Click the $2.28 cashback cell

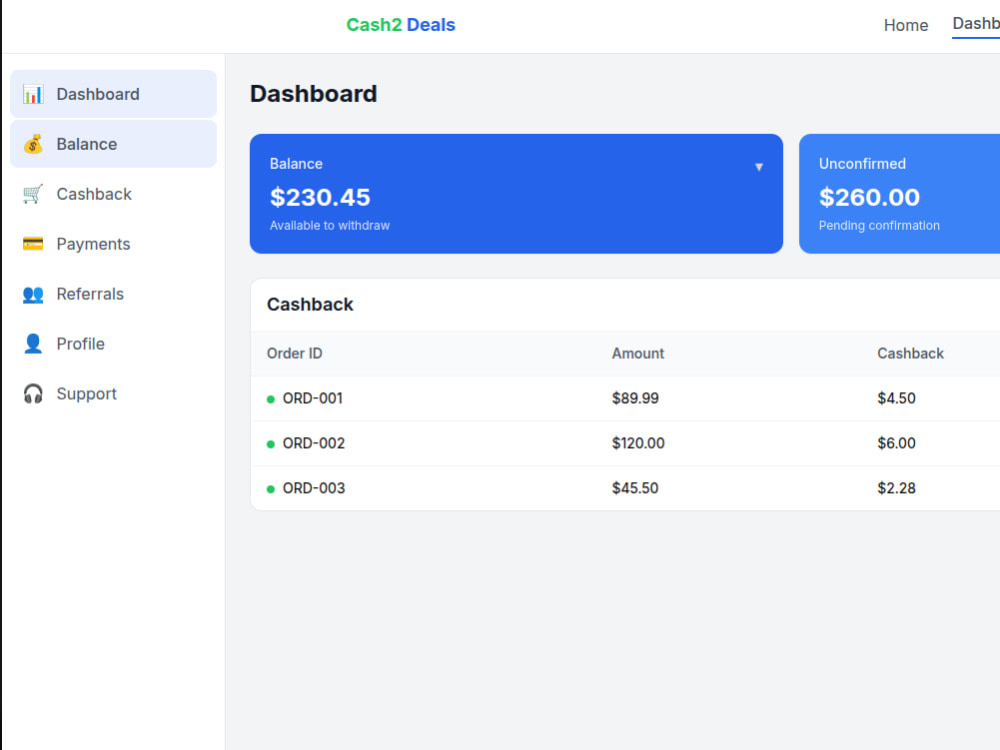coord(896,489)
